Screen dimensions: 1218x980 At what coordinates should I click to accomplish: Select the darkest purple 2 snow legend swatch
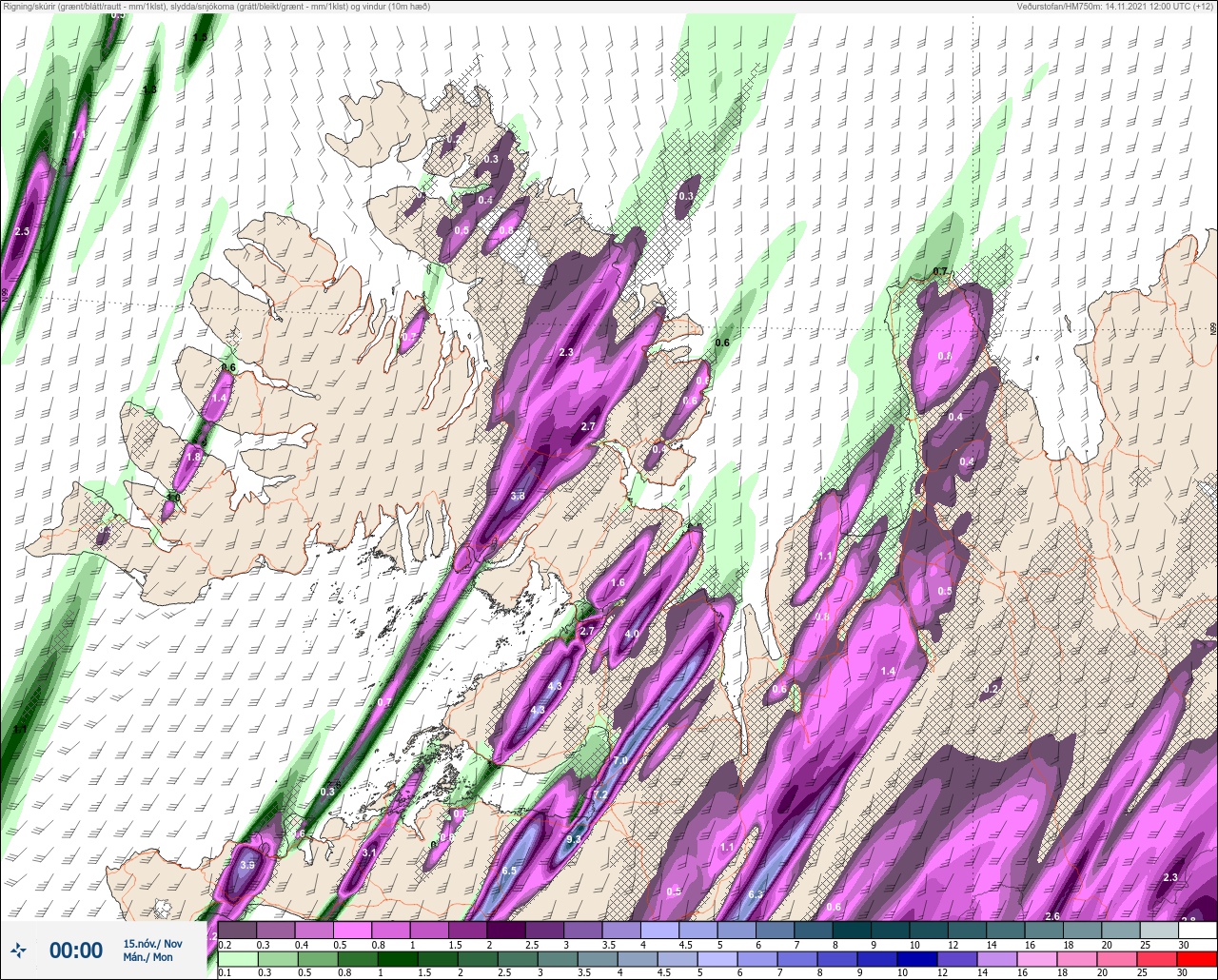[x=506, y=930]
